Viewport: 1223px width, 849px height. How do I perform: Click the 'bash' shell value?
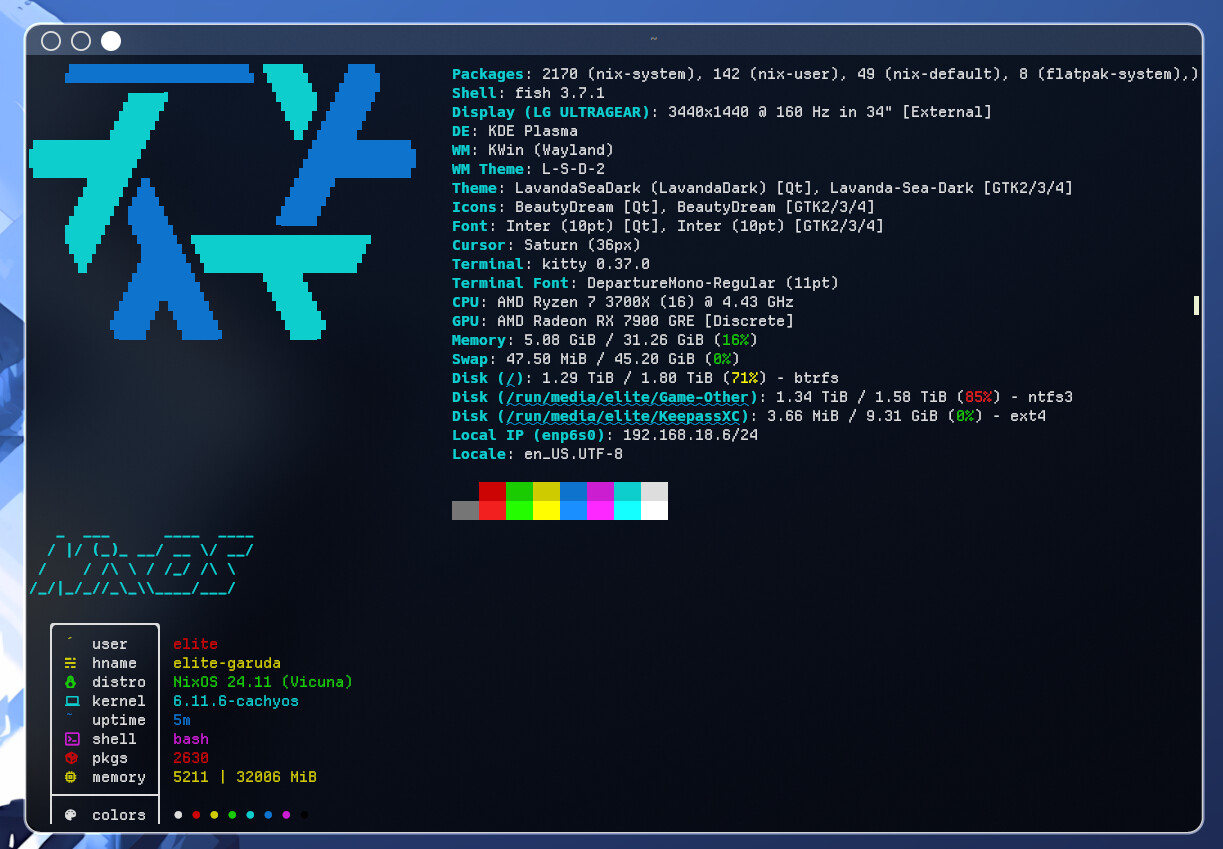click(191, 739)
